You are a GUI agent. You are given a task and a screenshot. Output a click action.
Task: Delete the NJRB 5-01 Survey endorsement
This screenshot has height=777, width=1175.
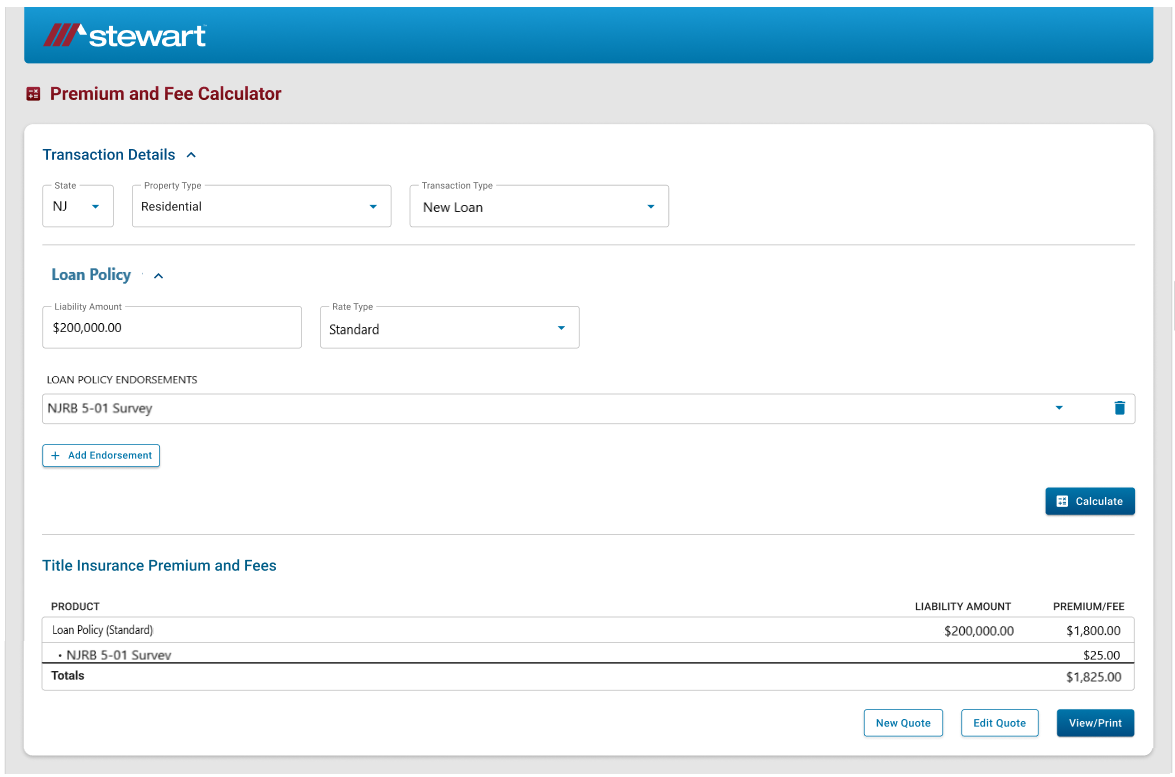coord(1120,408)
